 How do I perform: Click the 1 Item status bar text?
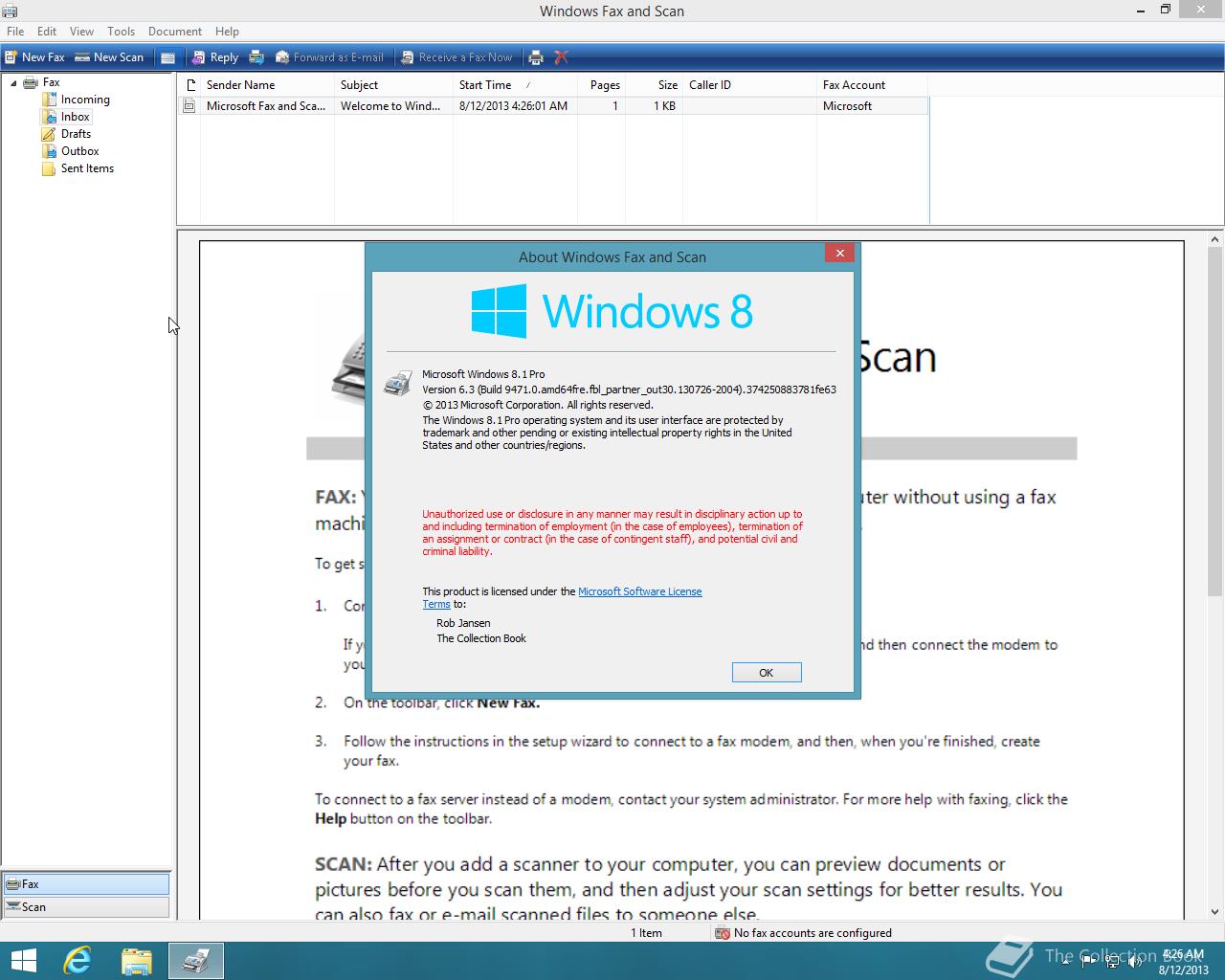pyautogui.click(x=646, y=933)
